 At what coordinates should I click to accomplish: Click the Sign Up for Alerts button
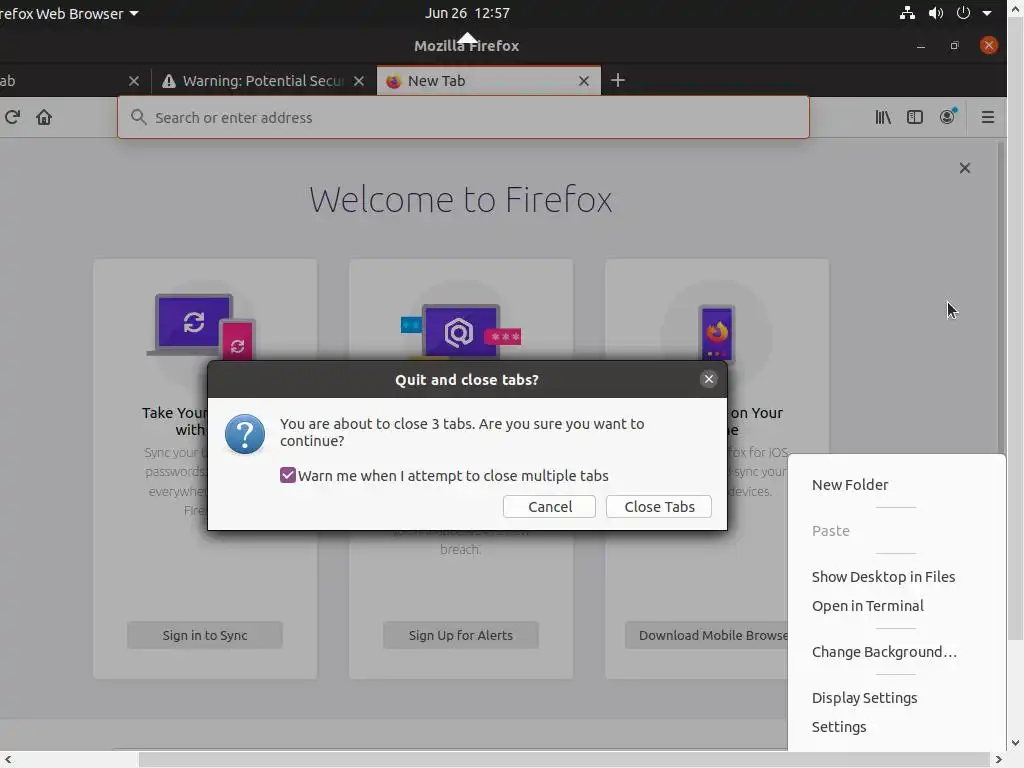pyautogui.click(x=460, y=635)
